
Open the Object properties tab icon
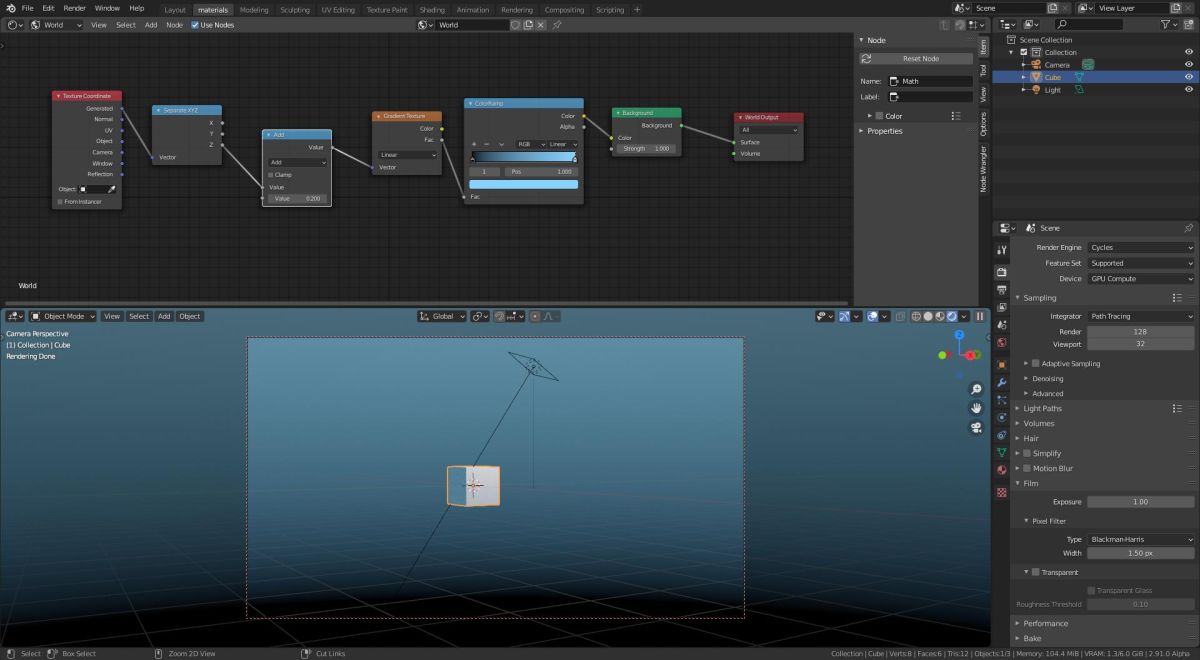1002,365
